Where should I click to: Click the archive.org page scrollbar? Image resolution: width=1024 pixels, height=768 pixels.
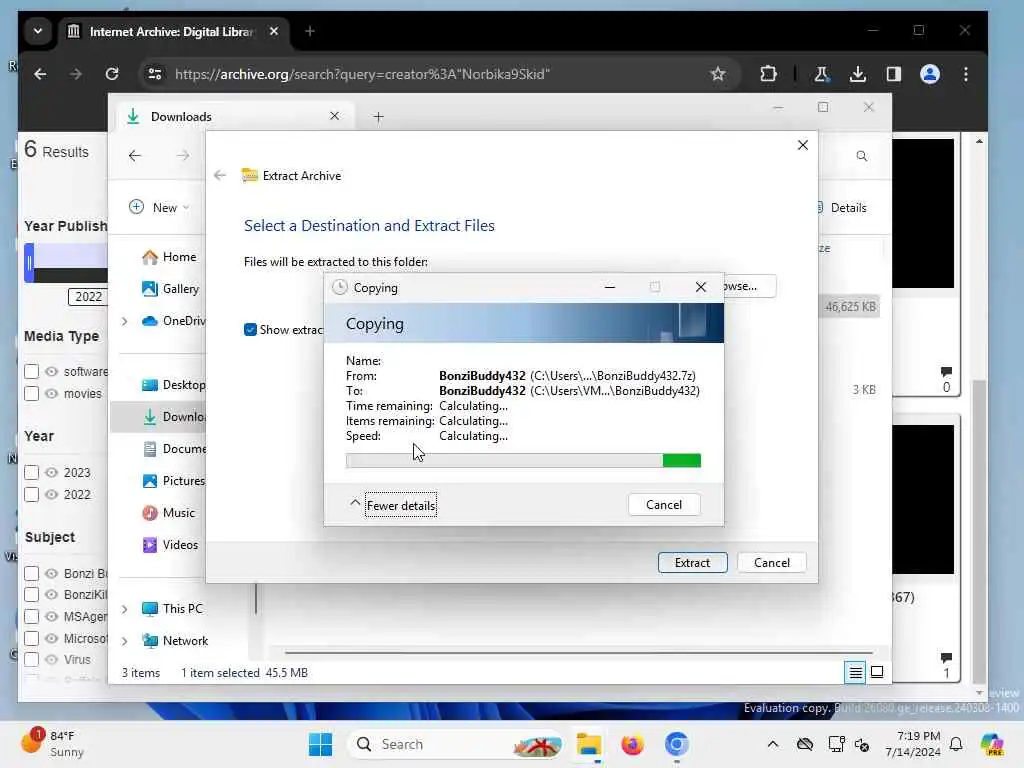coord(978,530)
